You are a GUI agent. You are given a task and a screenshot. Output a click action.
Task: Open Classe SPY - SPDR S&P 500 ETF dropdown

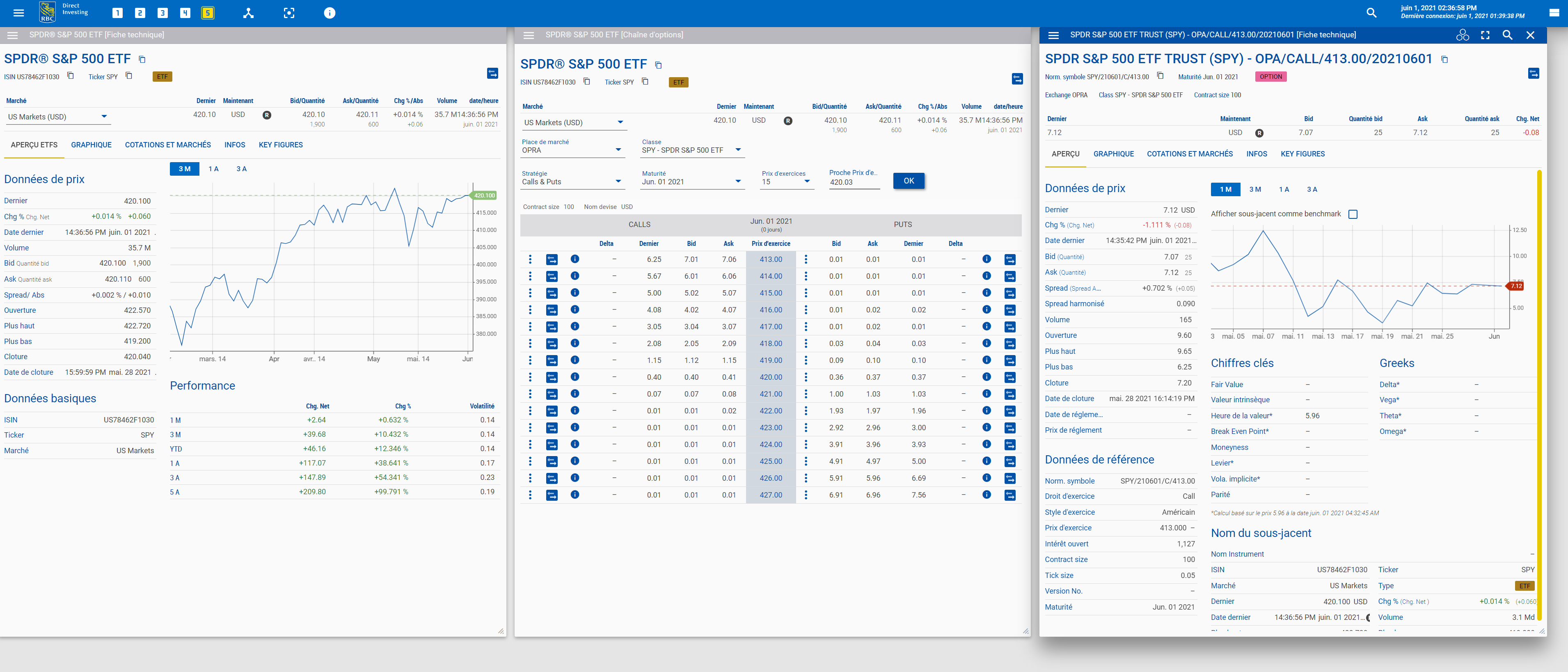click(692, 150)
